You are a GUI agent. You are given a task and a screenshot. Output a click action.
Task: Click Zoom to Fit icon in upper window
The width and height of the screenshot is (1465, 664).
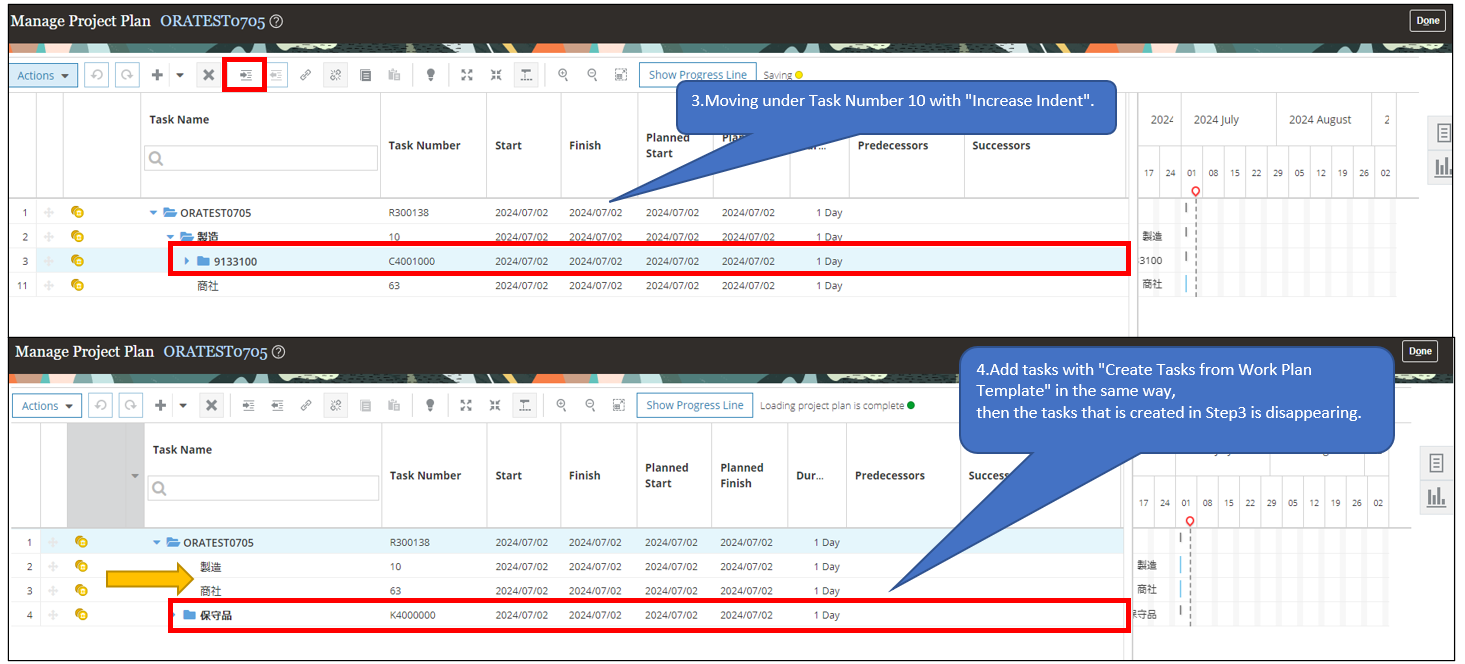pyautogui.click(x=621, y=75)
